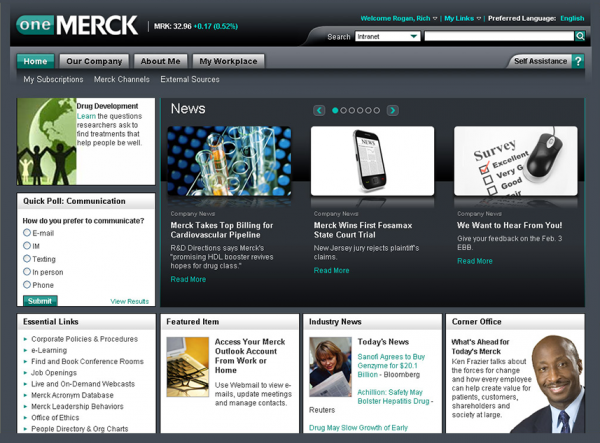Open Sanofi Agrees to Buy Genzyme article
The image size is (600, 443).
[391, 365]
